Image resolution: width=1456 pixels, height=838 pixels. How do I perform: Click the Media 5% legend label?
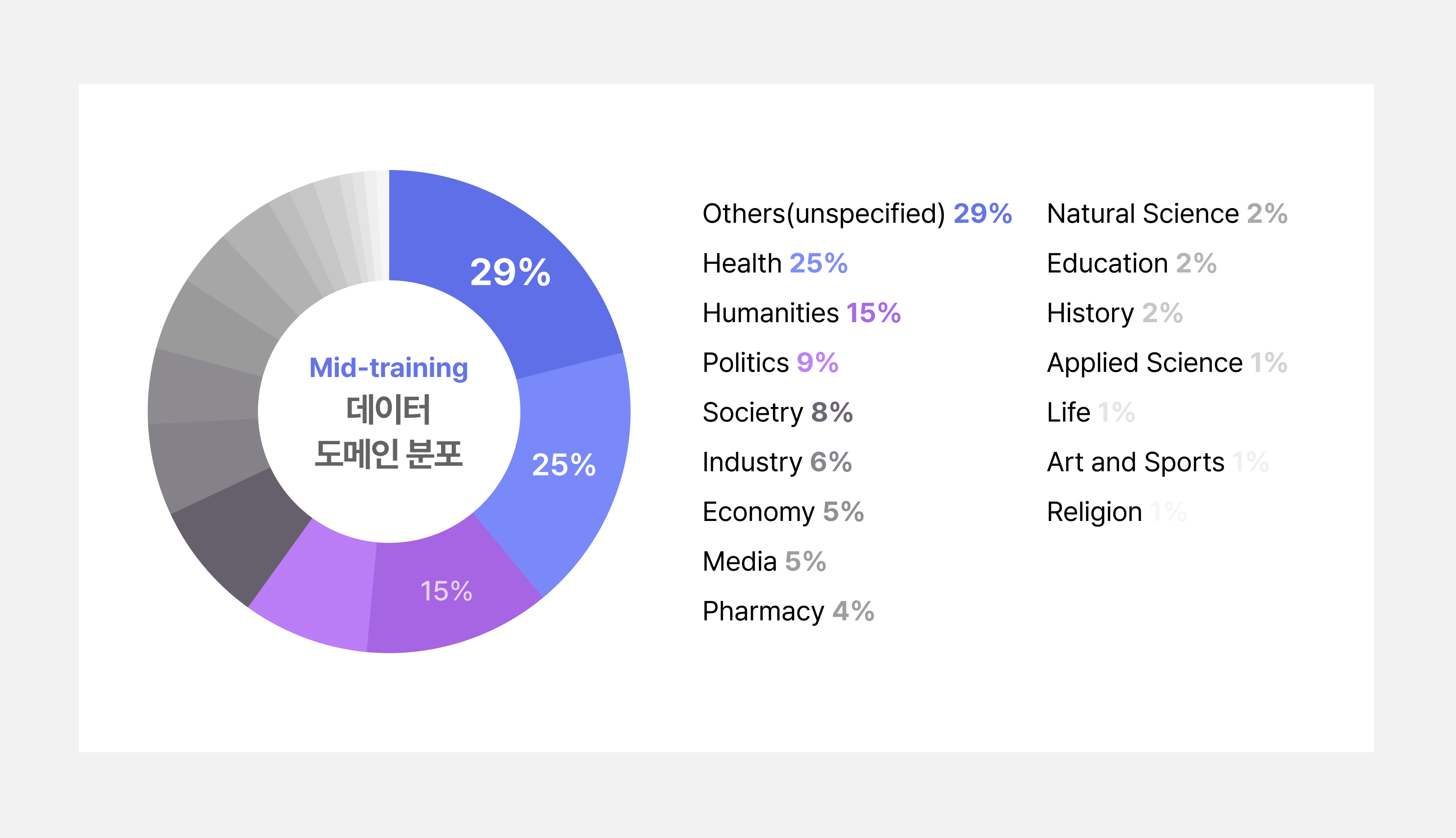[764, 561]
